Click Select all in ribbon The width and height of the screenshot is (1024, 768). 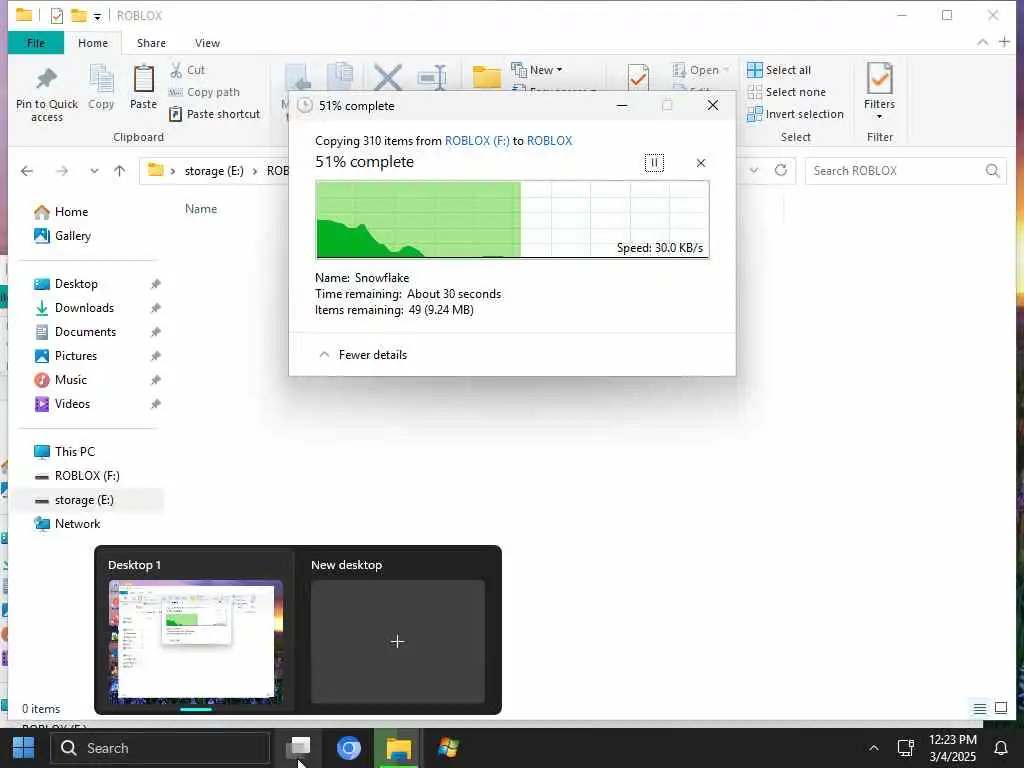(x=779, y=70)
